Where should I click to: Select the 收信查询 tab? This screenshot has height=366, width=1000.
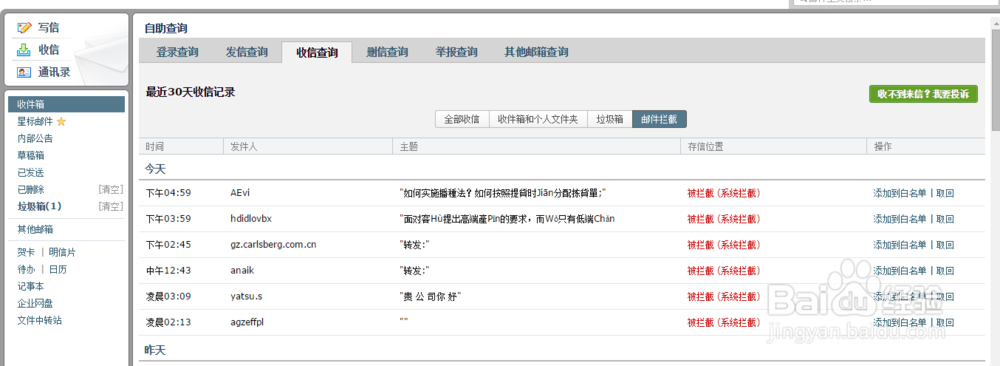[317, 52]
